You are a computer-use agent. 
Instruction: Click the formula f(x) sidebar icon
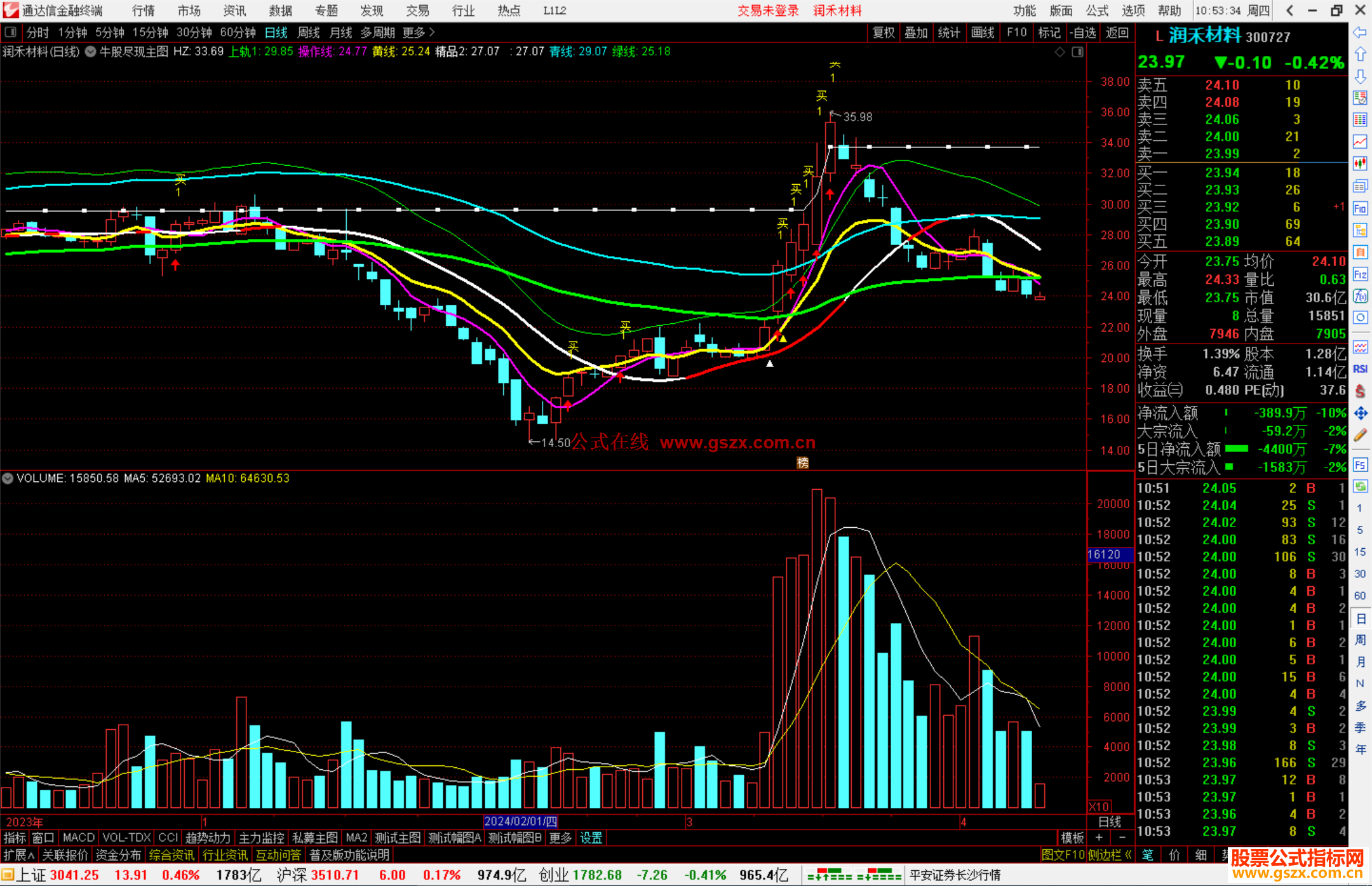(x=1360, y=296)
